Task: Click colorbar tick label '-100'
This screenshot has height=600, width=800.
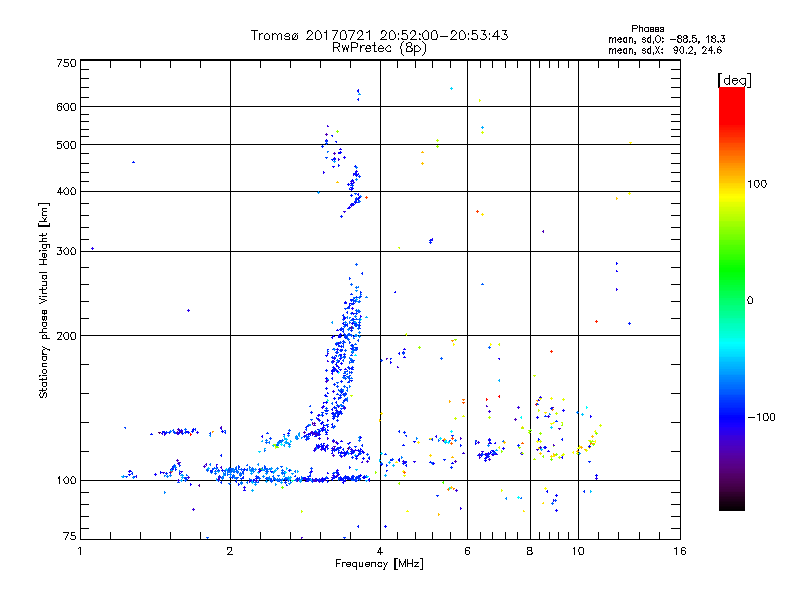Action: (761, 417)
